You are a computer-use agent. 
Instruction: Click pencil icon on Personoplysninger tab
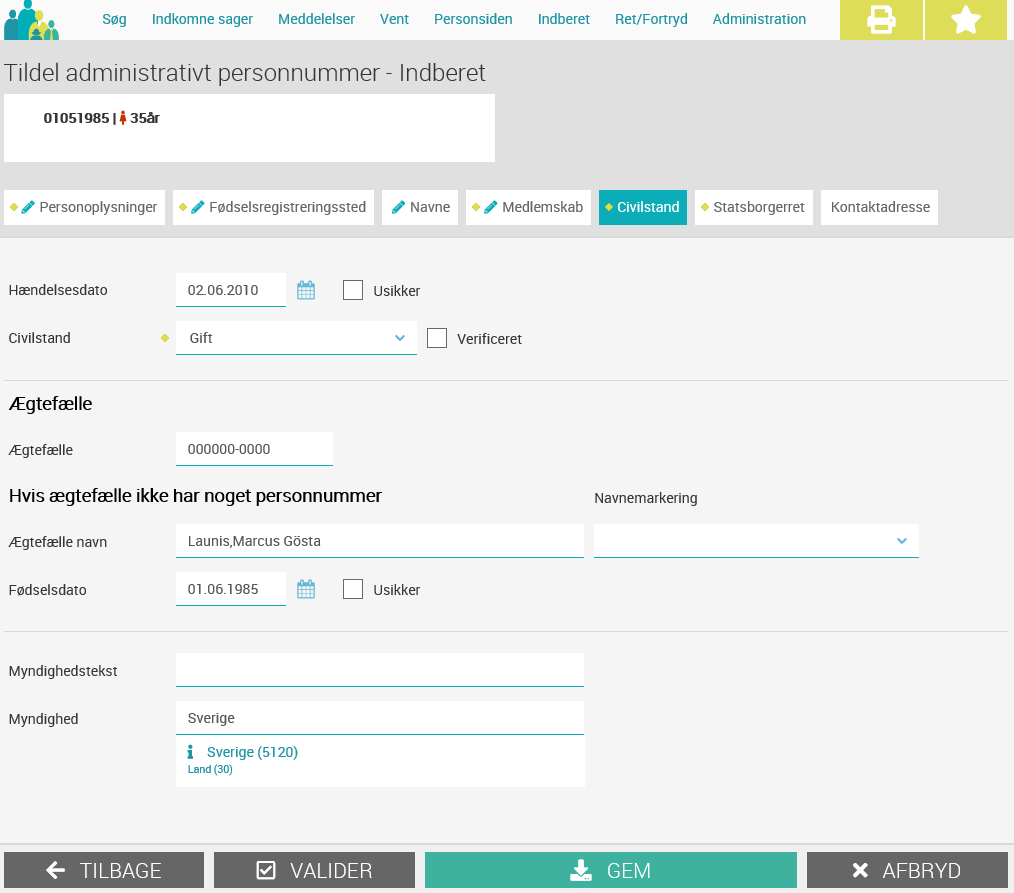click(28, 207)
